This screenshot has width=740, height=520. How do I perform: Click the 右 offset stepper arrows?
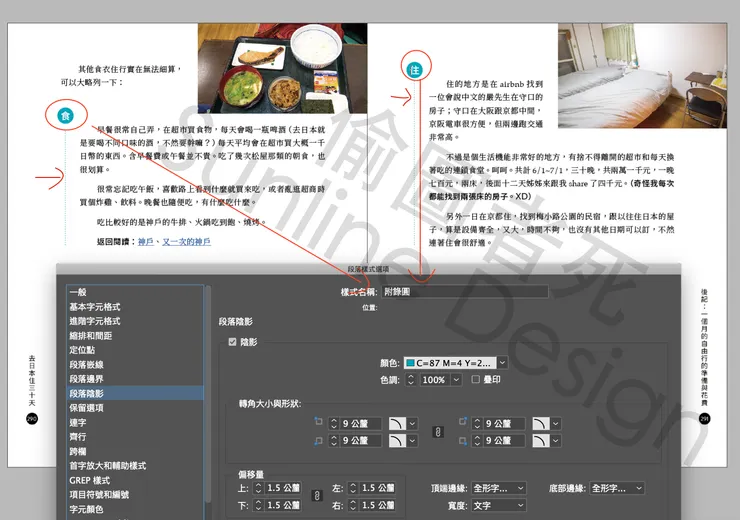point(353,505)
